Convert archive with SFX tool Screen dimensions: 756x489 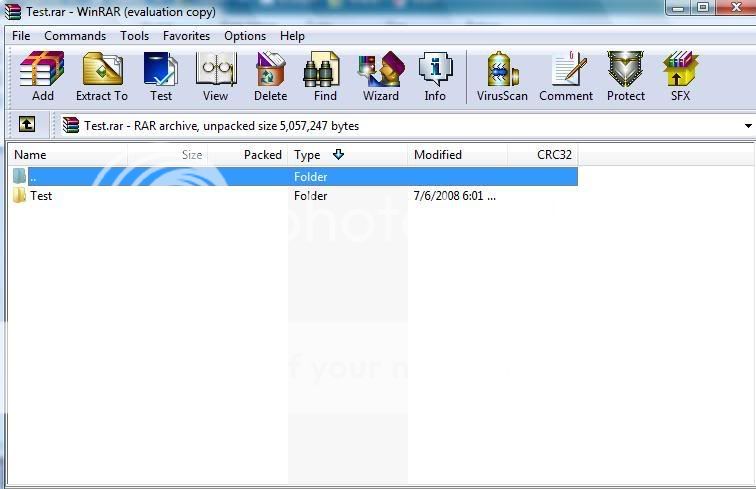680,69
